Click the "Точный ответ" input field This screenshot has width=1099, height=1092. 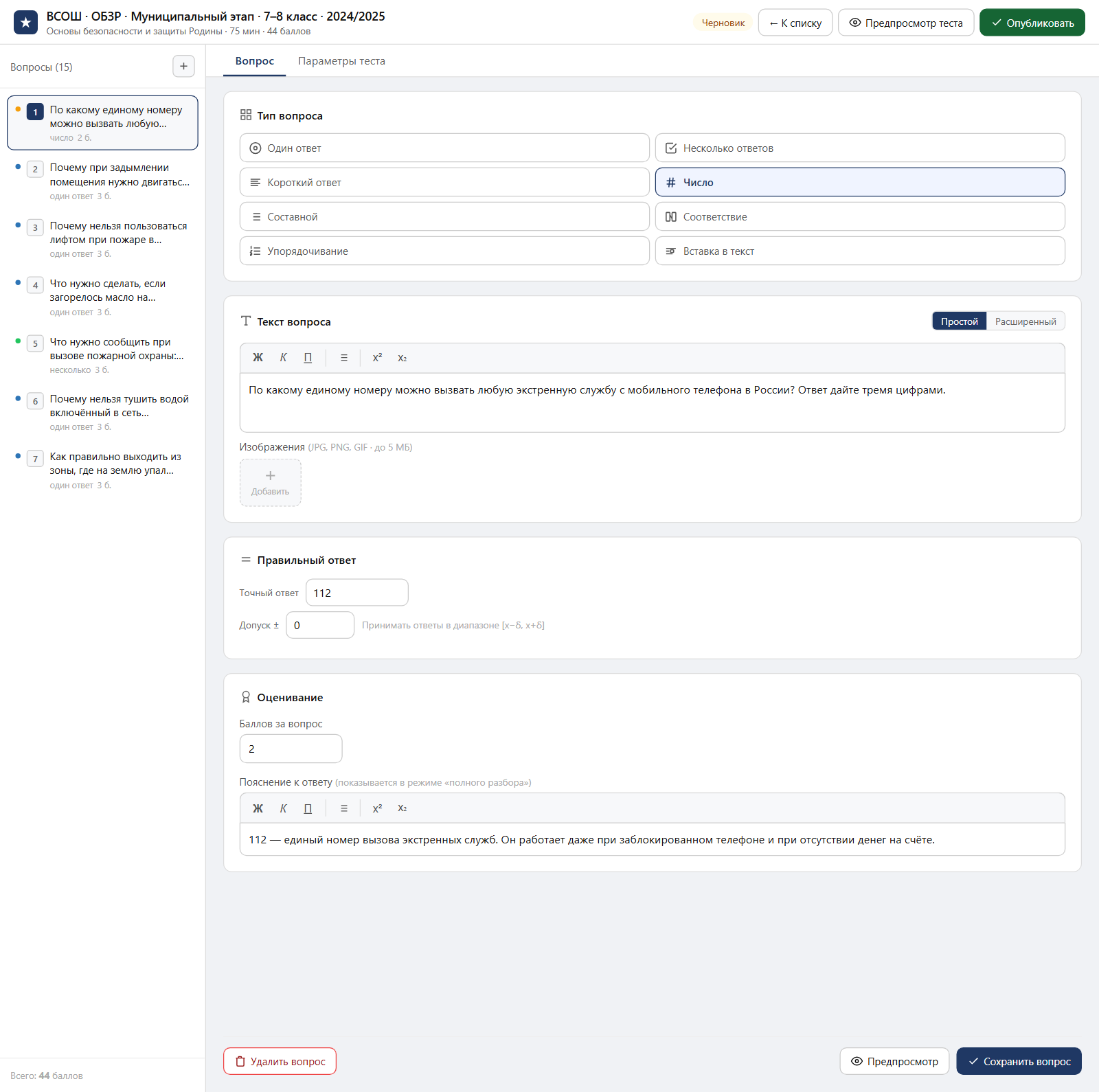(x=357, y=593)
